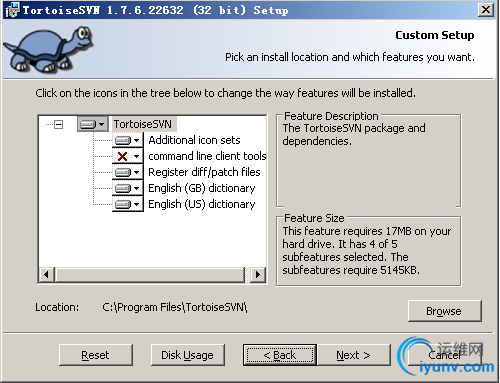Select English (US) dictionary feature
Image resolution: width=500 pixels, height=383 pixels.
click(x=202, y=204)
